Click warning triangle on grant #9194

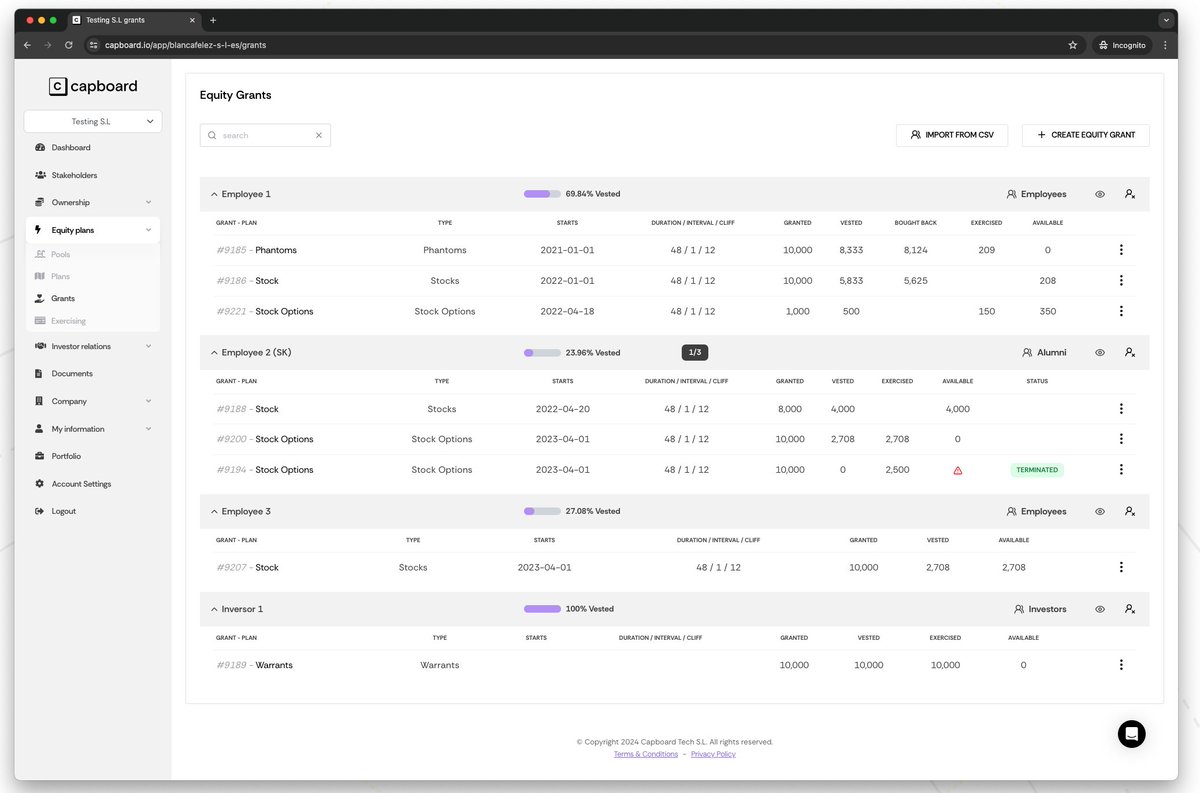coord(958,470)
